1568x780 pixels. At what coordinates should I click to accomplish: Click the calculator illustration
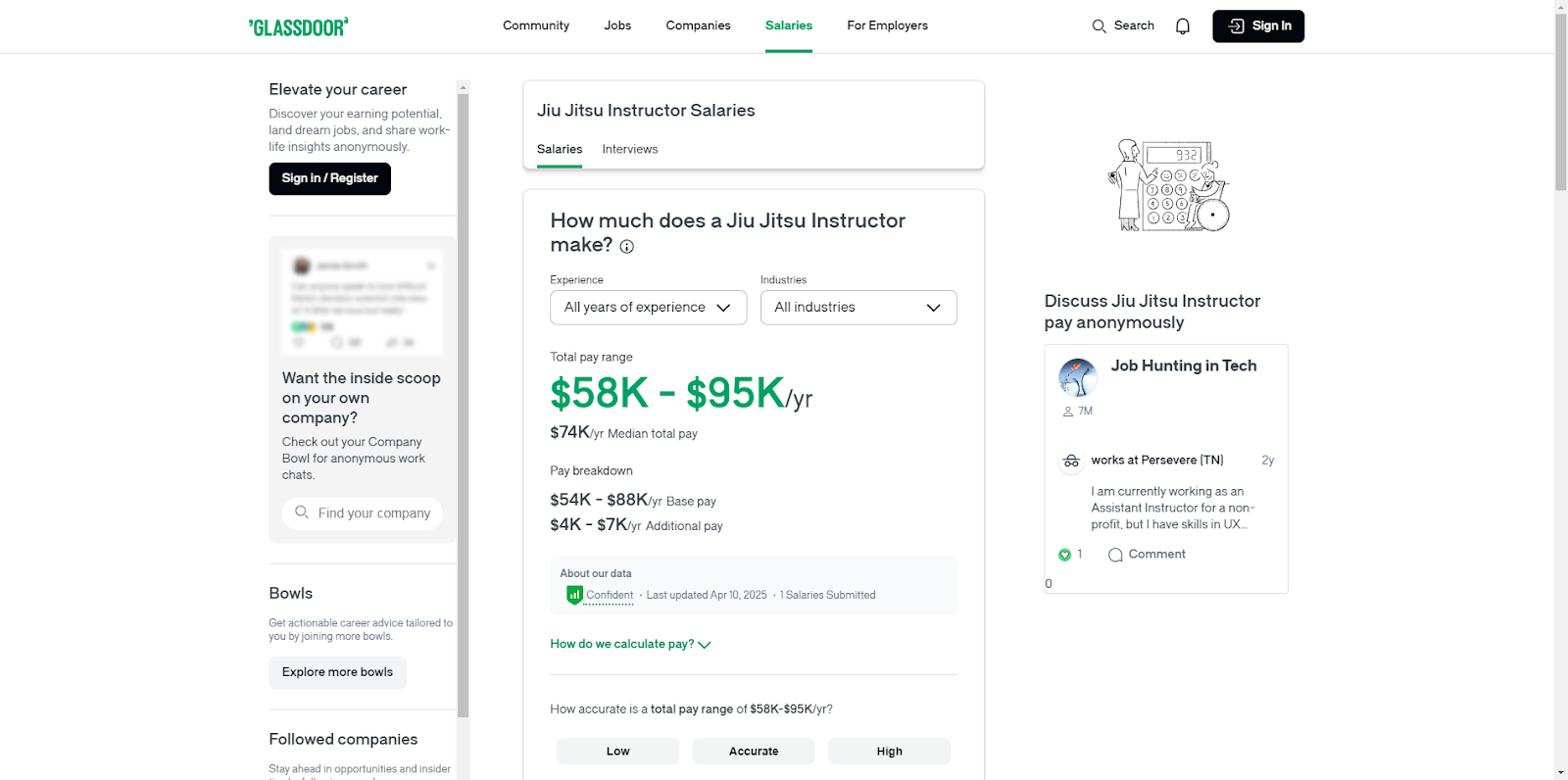pyautogui.click(x=1168, y=185)
